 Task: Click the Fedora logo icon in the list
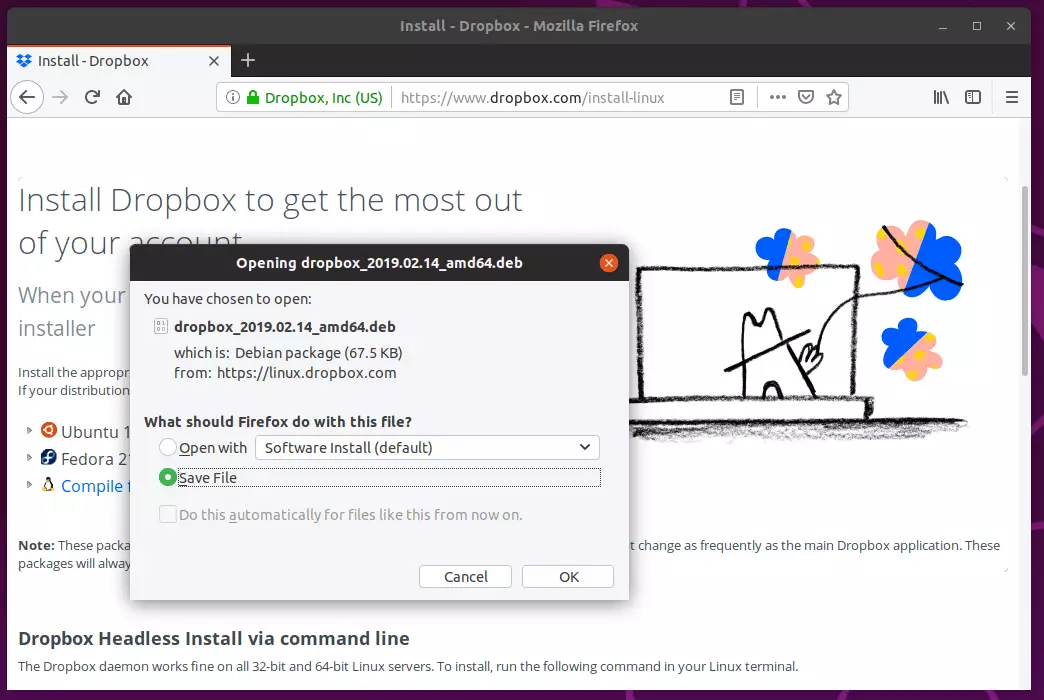coord(49,458)
